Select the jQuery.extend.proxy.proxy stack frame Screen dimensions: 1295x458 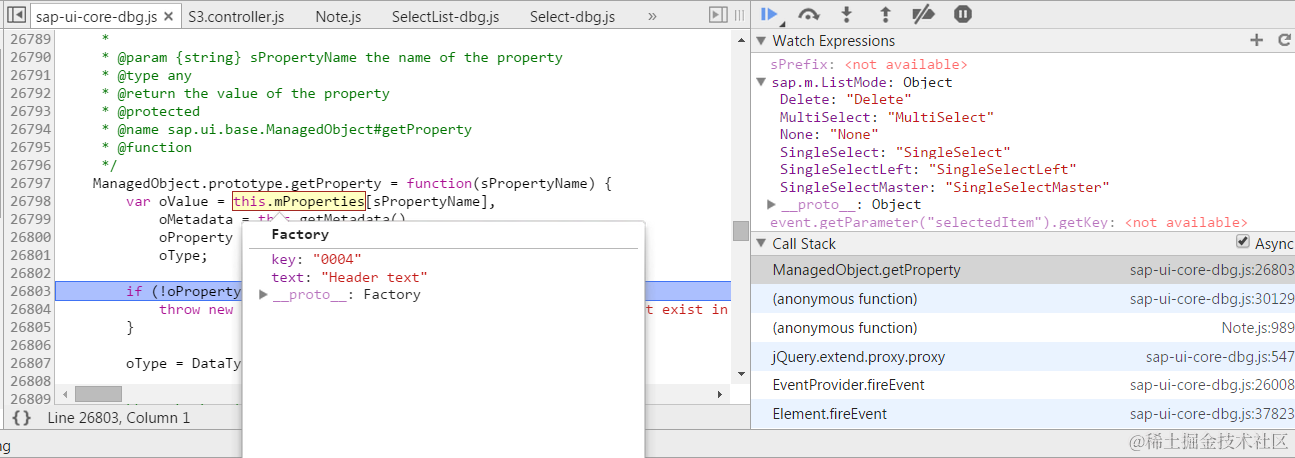1023,357
